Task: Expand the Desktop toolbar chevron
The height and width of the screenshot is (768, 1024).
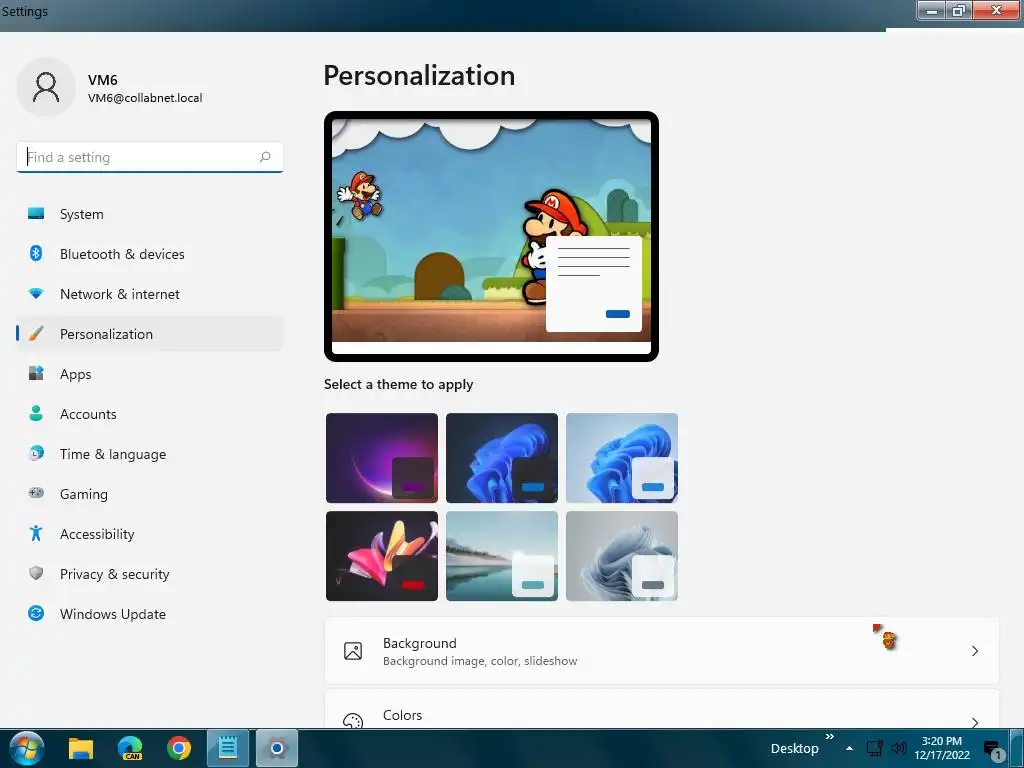Action: pos(829,737)
